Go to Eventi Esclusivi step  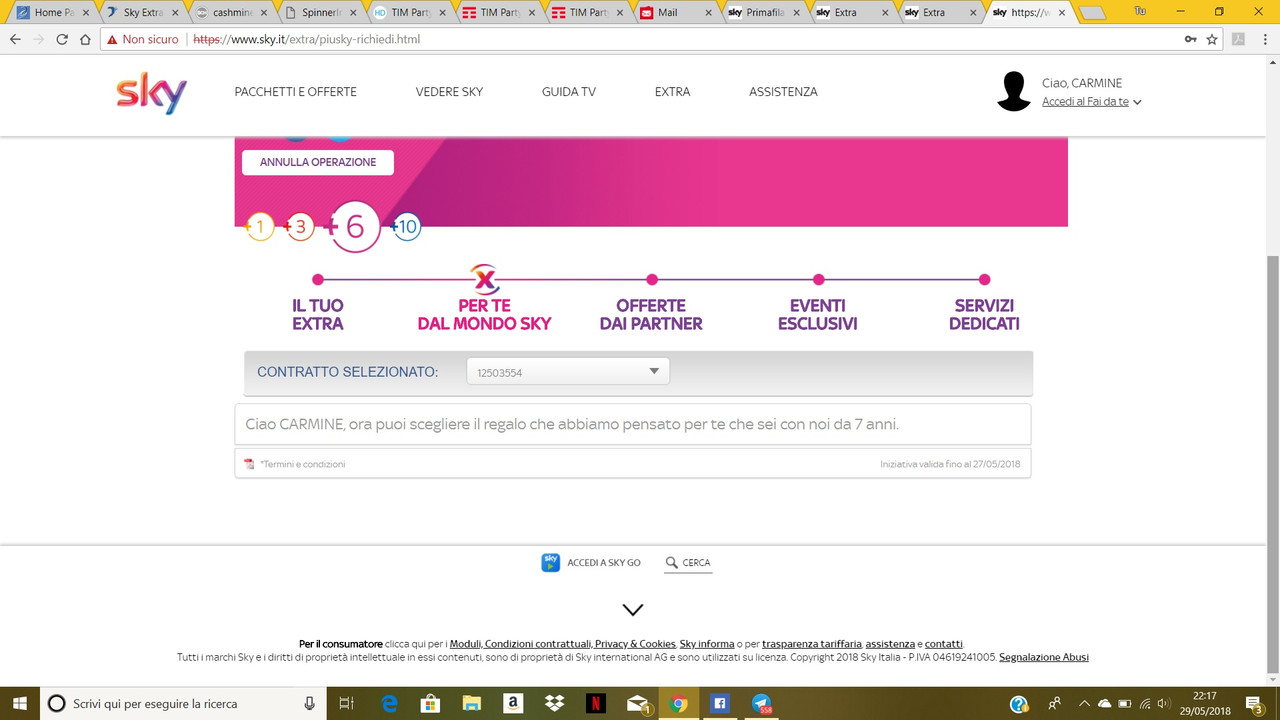(x=817, y=314)
